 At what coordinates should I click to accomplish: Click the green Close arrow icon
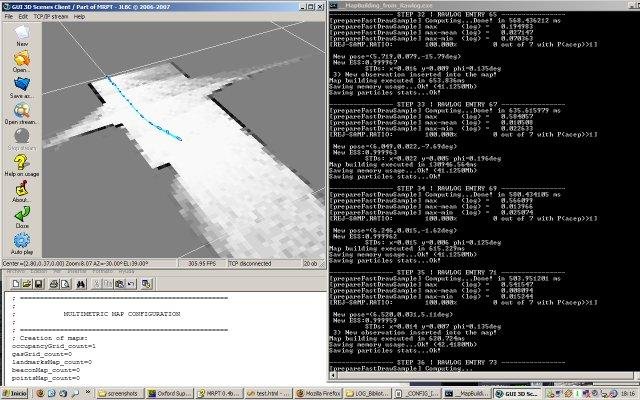point(22,214)
